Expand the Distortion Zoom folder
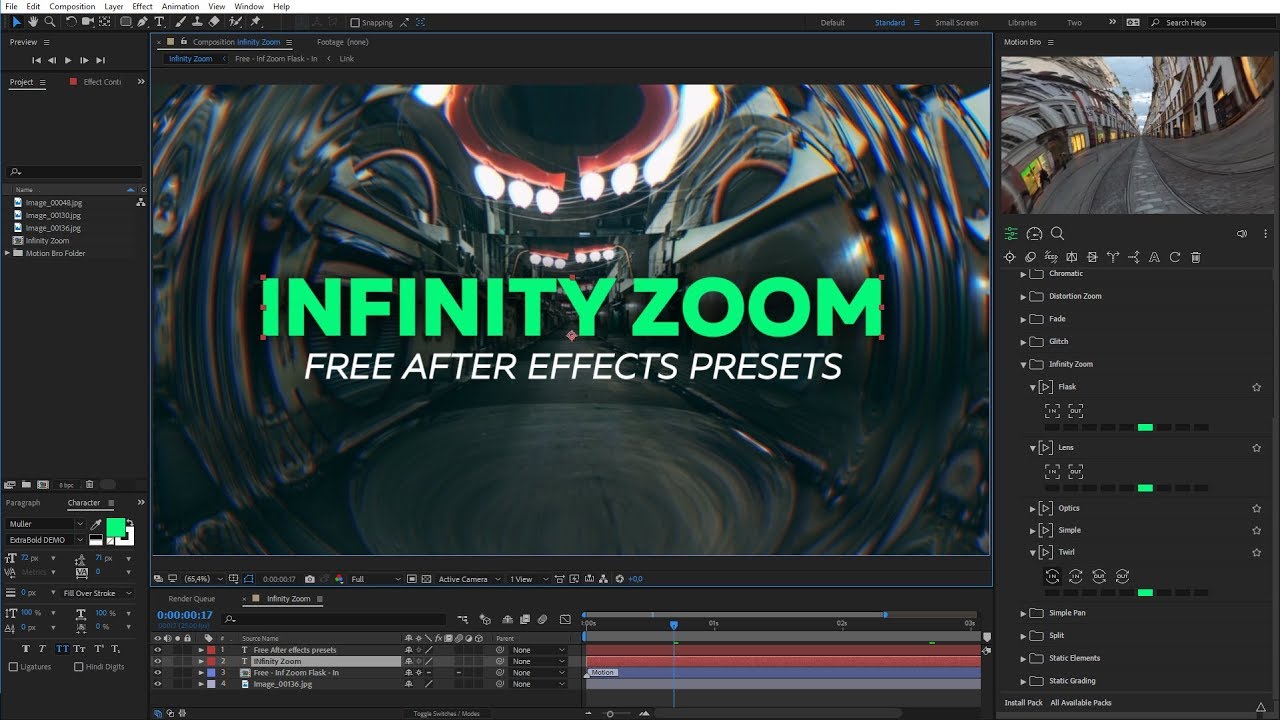Screen dimensions: 1280x720 (x=1023, y=296)
